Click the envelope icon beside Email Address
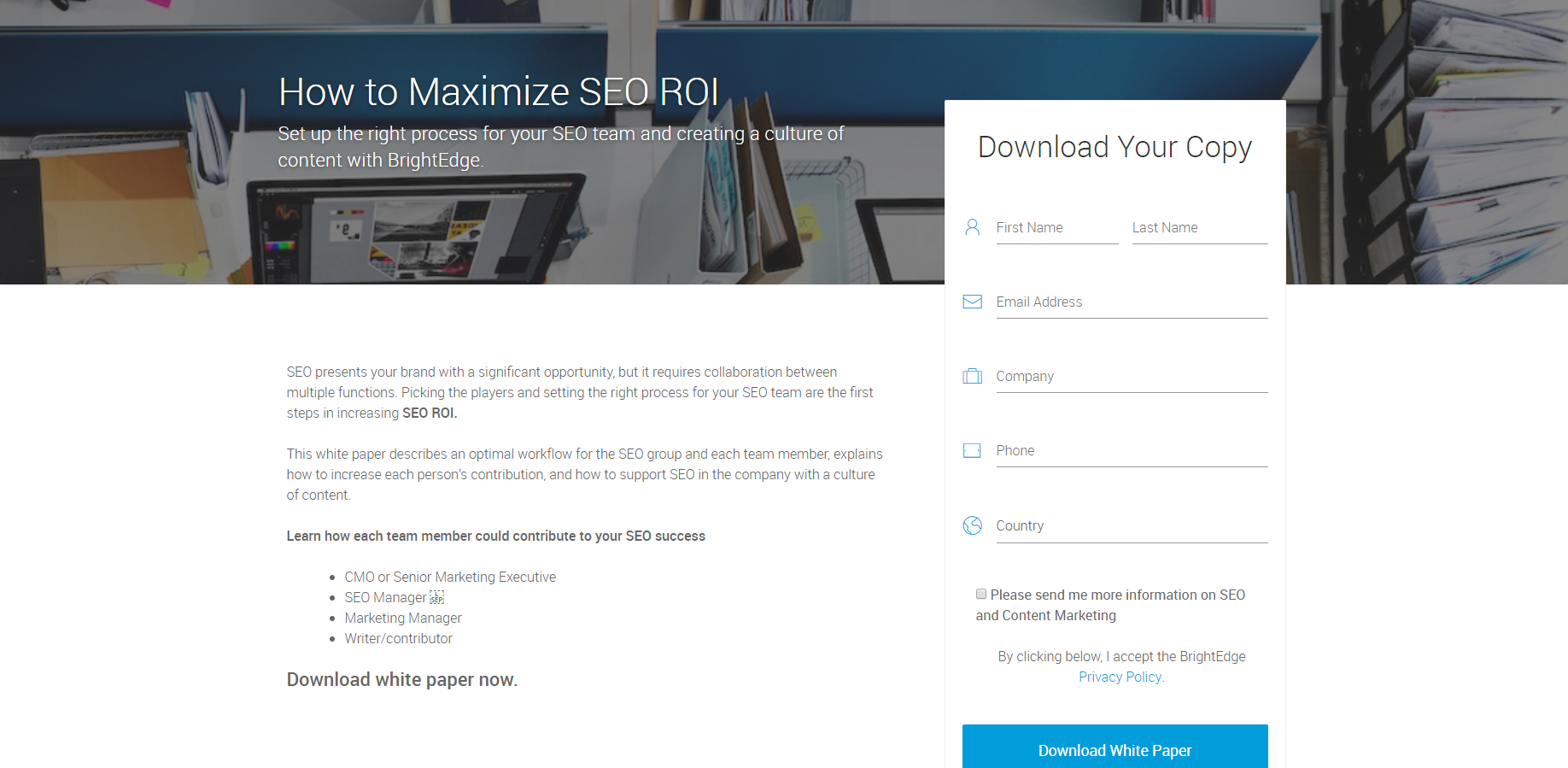The height and width of the screenshot is (768, 1568). click(972, 302)
